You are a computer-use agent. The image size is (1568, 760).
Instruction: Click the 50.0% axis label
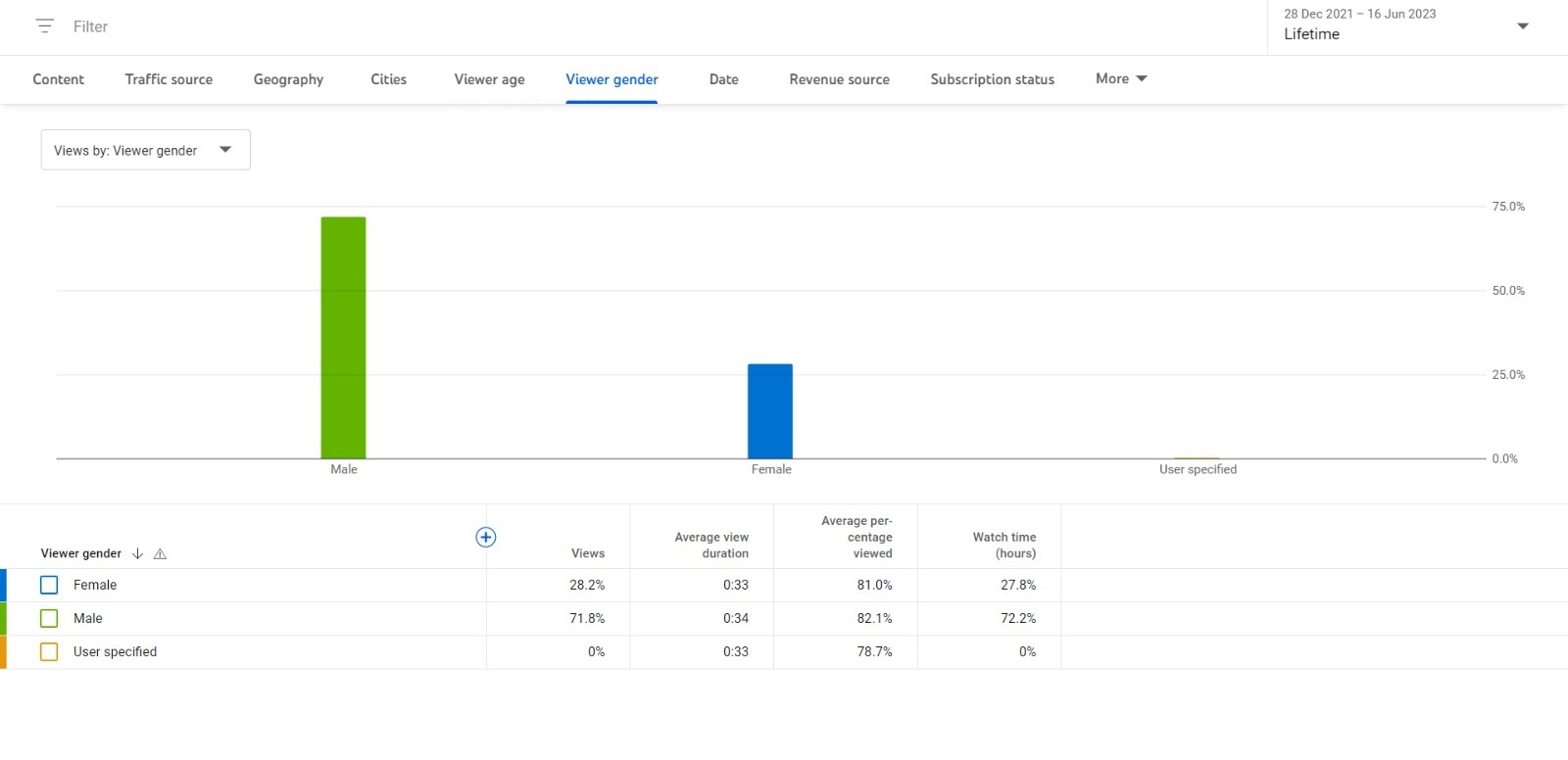(x=1508, y=291)
